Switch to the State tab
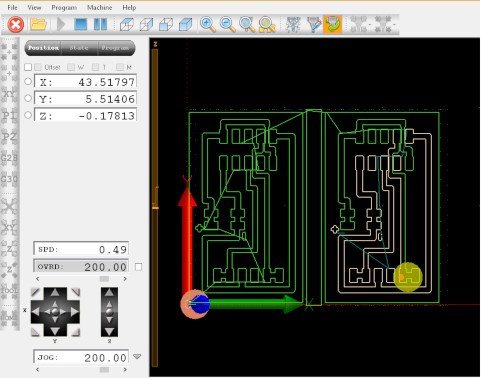The width and height of the screenshot is (481, 378). click(x=79, y=48)
